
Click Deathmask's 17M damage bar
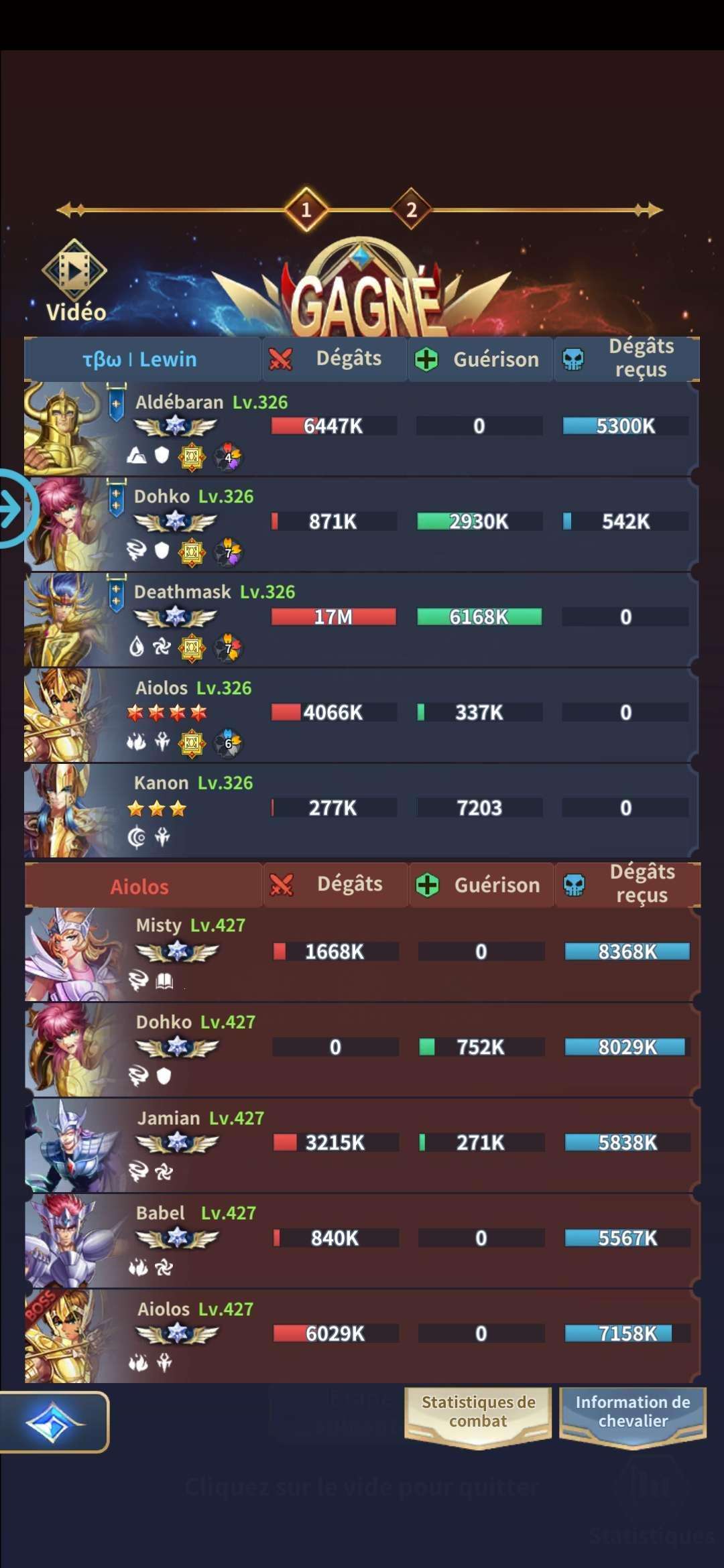click(334, 617)
